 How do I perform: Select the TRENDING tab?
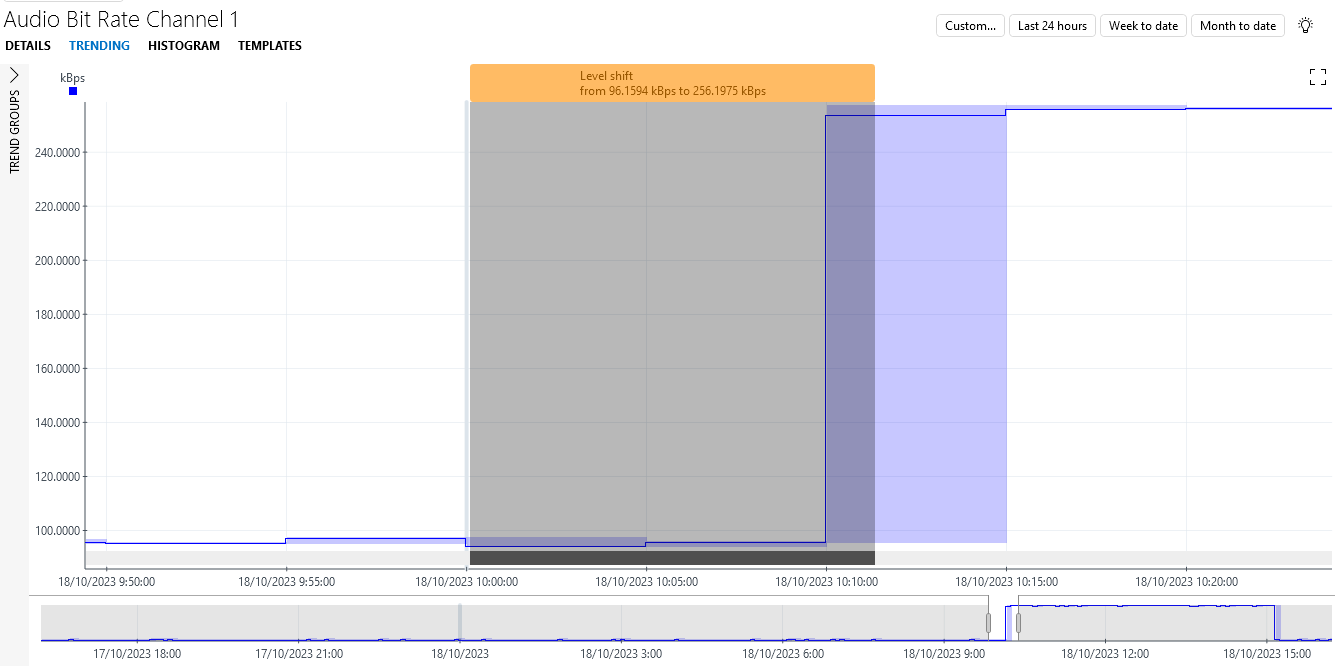[x=99, y=45]
